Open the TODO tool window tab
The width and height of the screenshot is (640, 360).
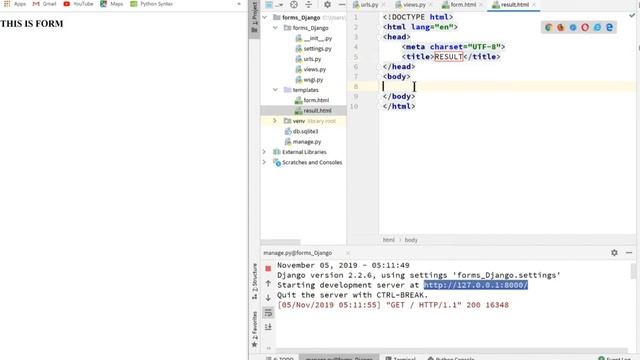click(x=280, y=358)
